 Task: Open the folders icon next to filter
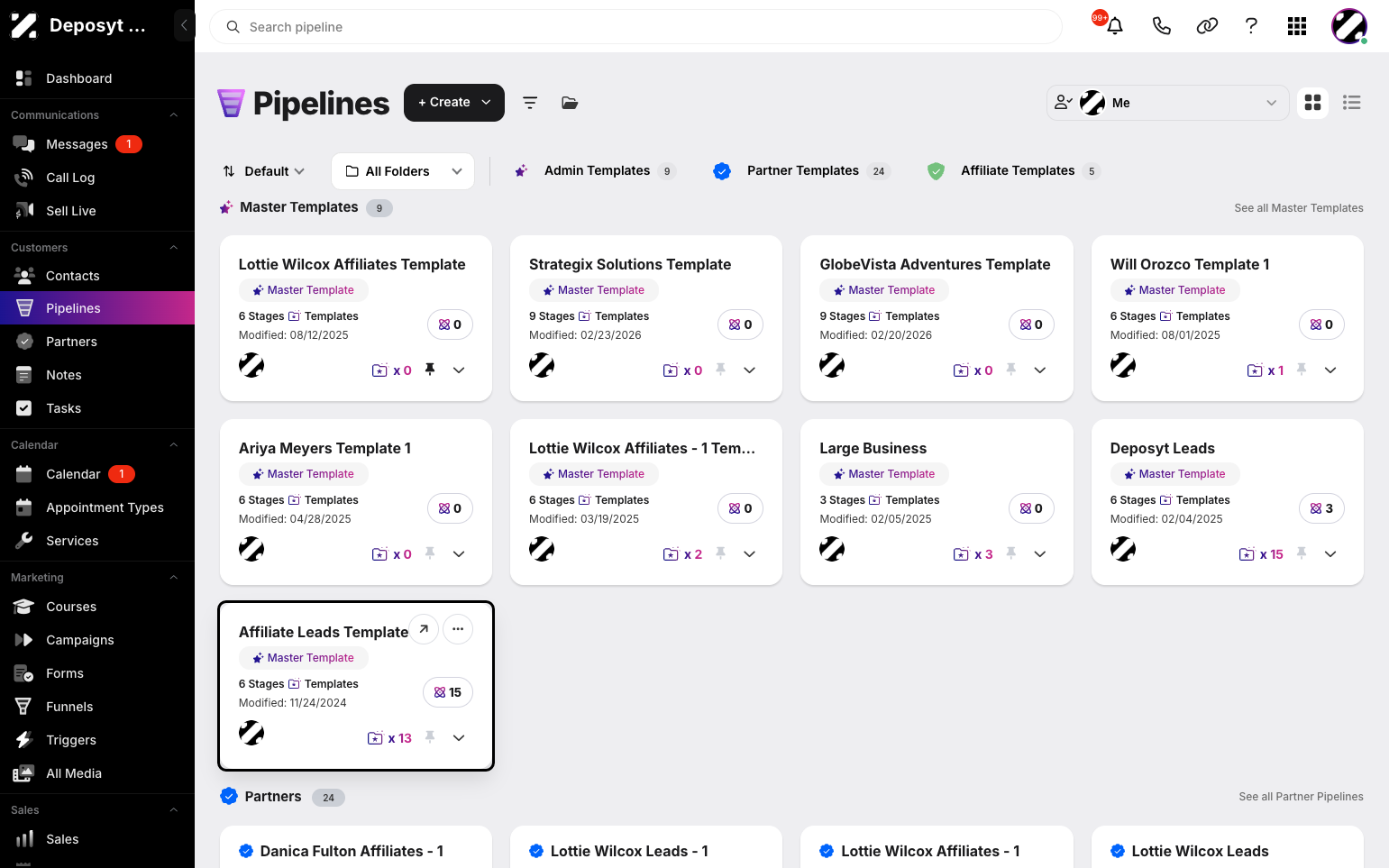570,103
